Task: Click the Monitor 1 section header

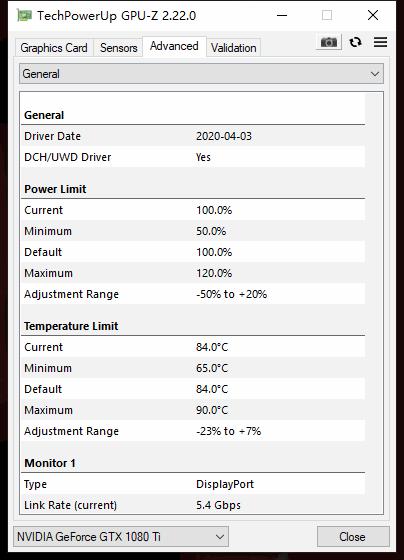Action: click(x=50, y=463)
